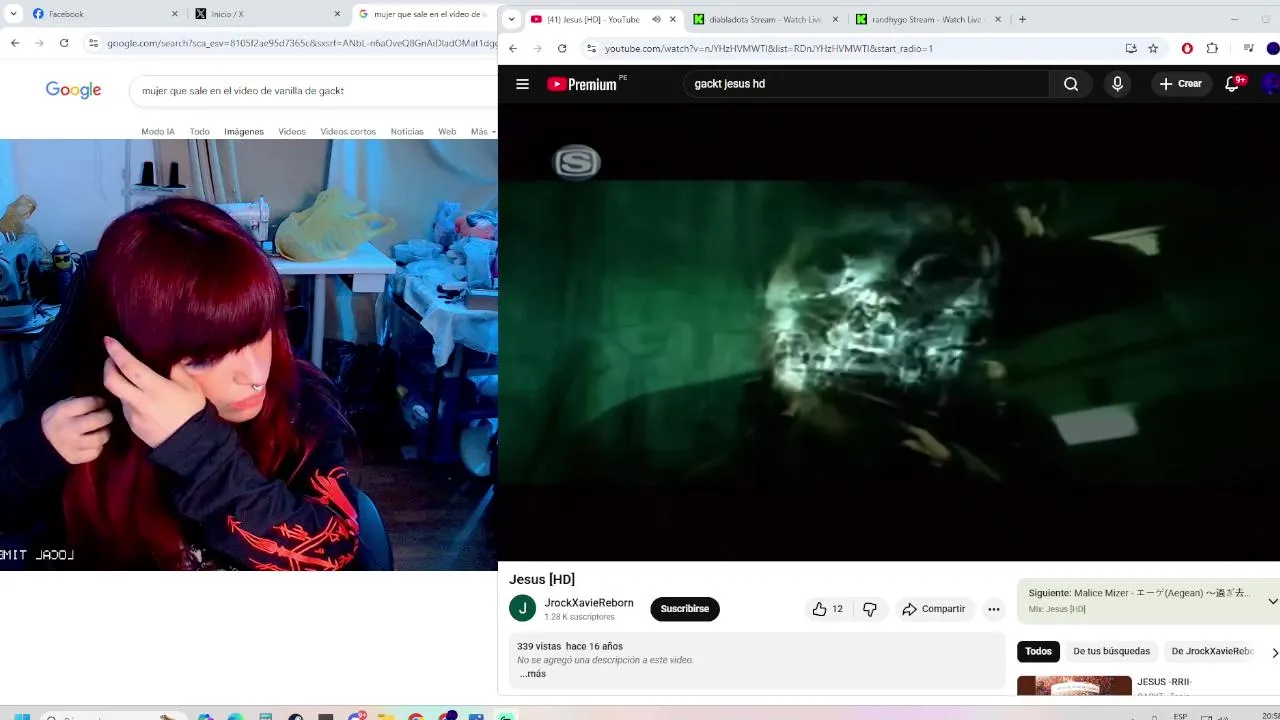This screenshot has width=1280, height=720.
Task: Open Modo IA in Google
Action: click(x=158, y=132)
